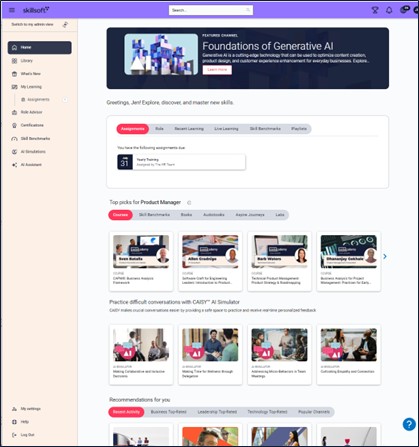Open Making Collaborative and Inclusive Decisions simulation
Viewport: 419px width, 447px height.
(x=141, y=355)
